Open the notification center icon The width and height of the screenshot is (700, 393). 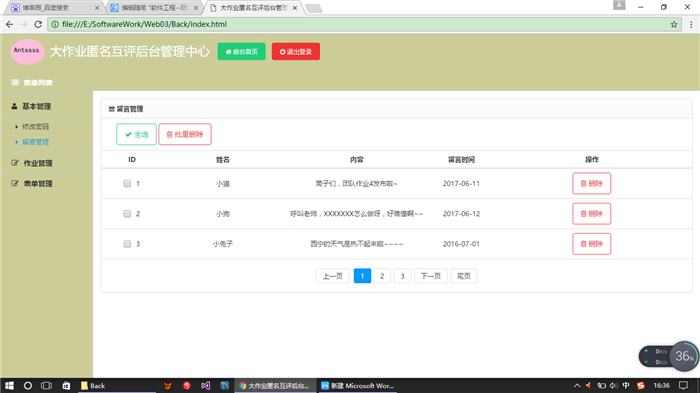click(x=683, y=385)
